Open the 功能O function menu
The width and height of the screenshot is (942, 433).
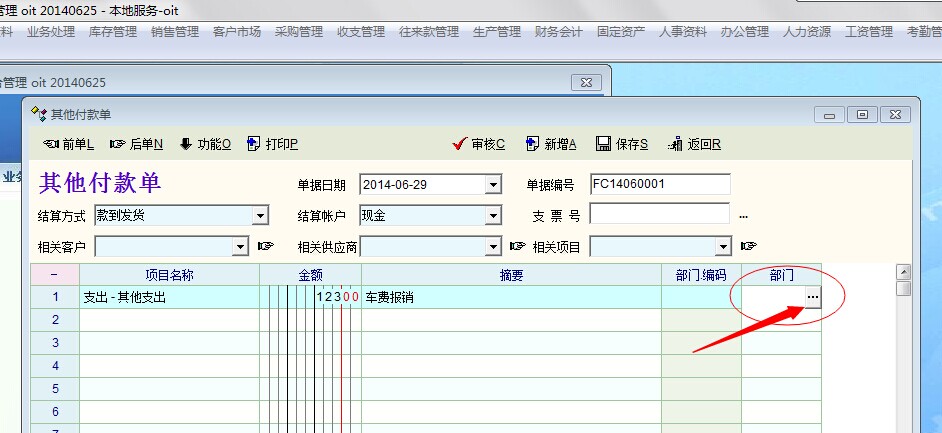tap(205, 144)
